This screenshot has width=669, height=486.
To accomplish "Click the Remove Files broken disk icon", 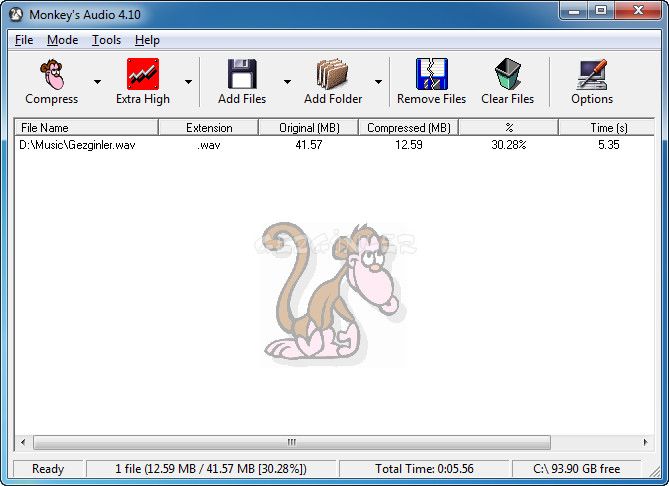I will coord(432,74).
